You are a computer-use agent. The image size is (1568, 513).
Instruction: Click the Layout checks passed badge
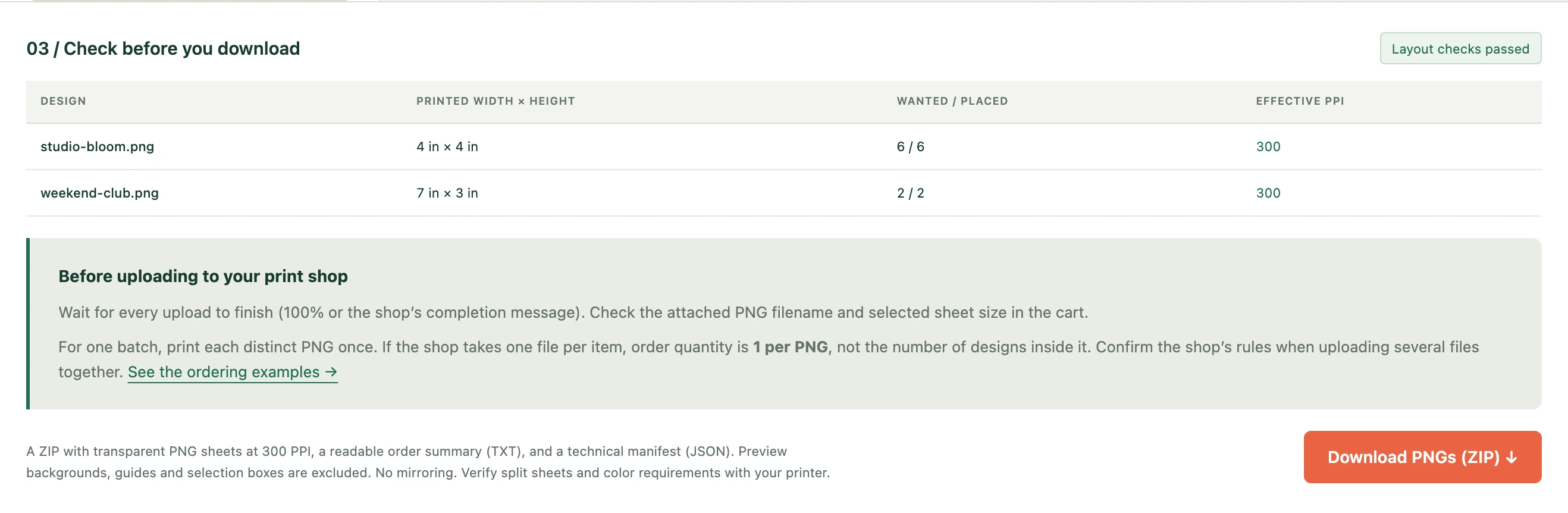pos(1460,49)
